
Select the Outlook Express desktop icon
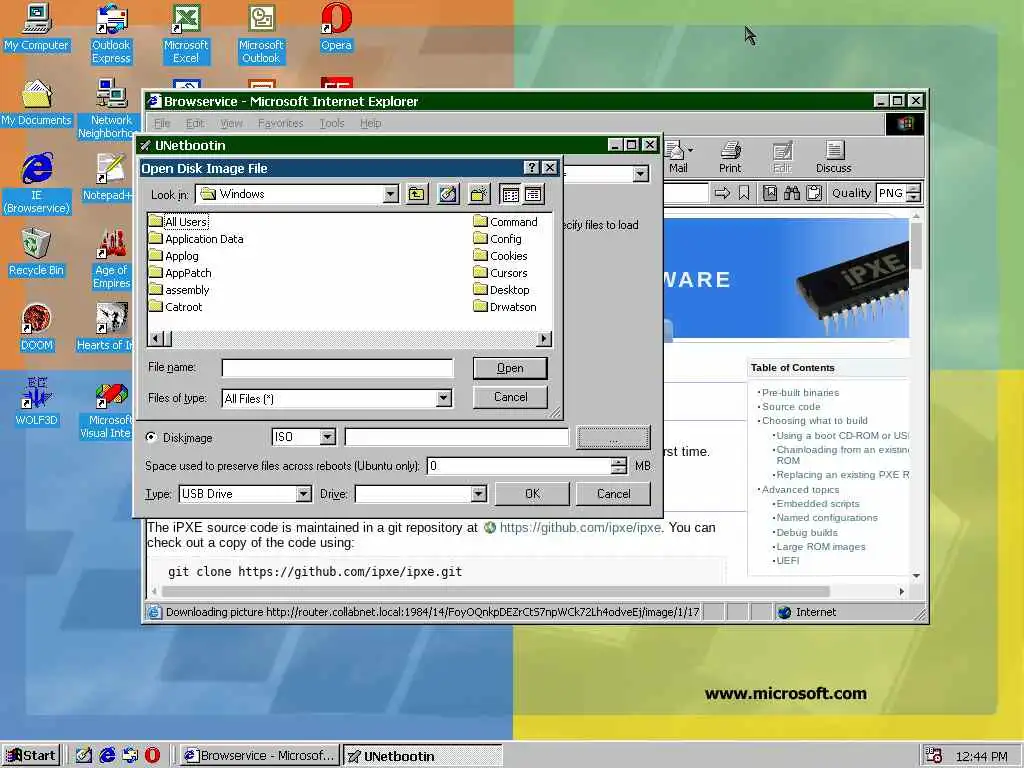[111, 34]
